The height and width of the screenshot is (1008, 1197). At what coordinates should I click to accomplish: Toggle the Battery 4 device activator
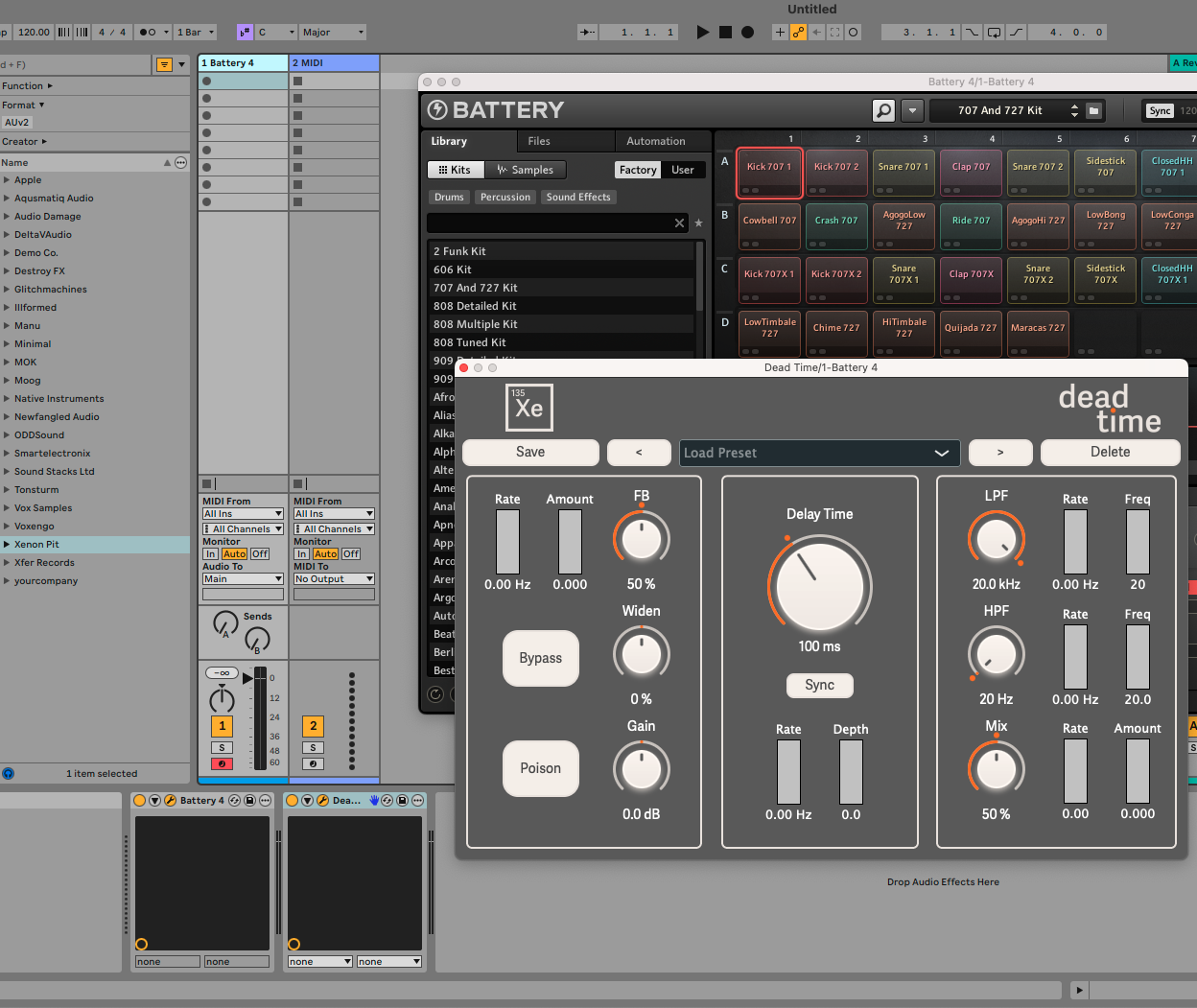[140, 800]
